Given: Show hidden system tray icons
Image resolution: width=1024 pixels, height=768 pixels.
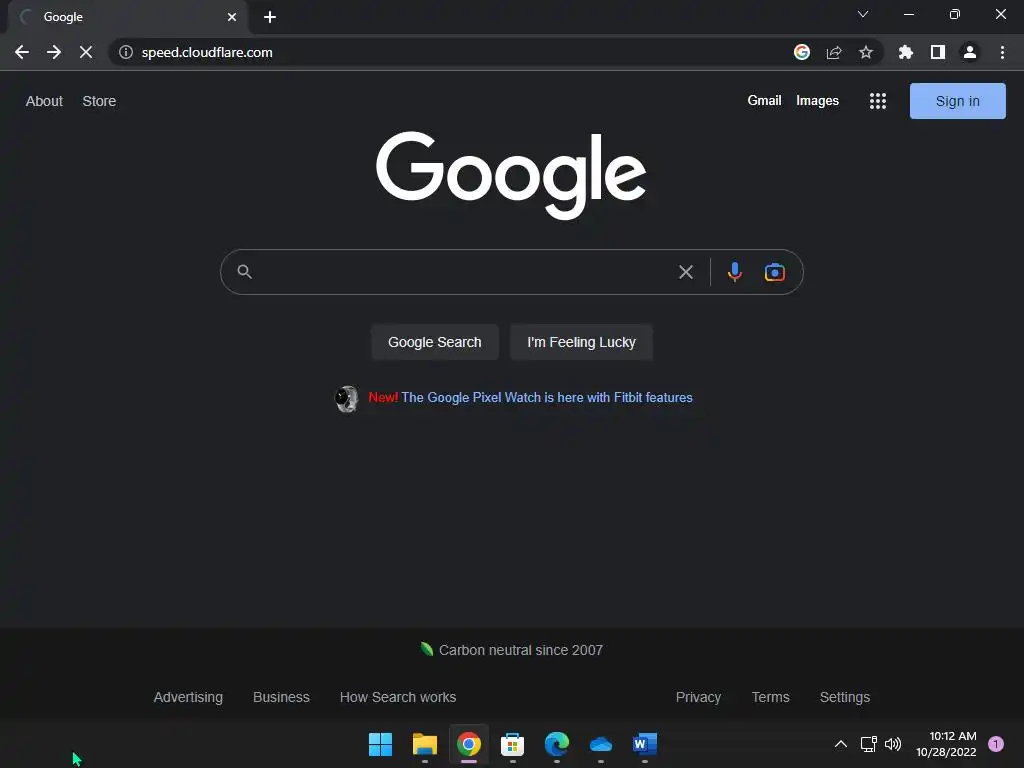Looking at the screenshot, I should (x=840, y=744).
